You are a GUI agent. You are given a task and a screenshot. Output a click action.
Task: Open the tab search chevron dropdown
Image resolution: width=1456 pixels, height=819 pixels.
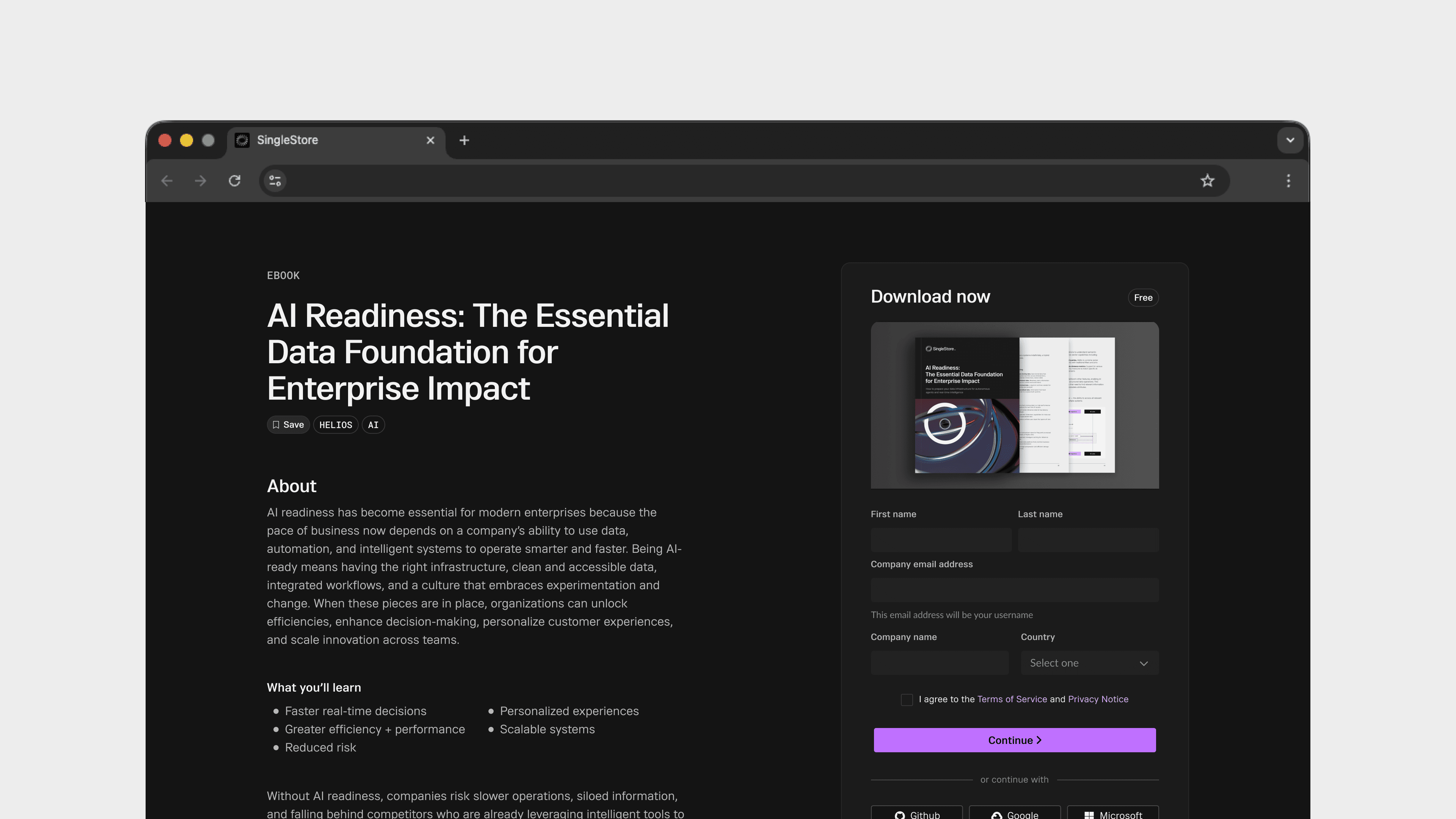(1290, 140)
